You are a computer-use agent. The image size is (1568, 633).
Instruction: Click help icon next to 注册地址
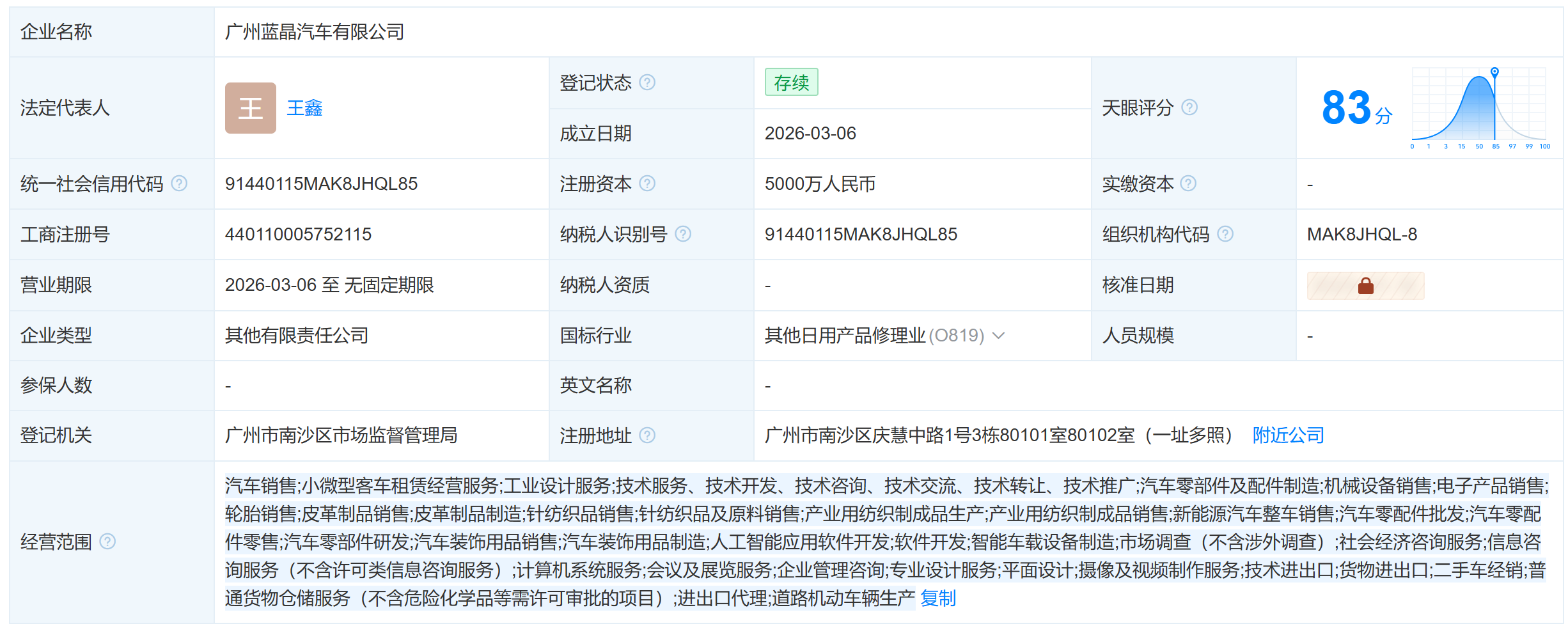click(647, 435)
